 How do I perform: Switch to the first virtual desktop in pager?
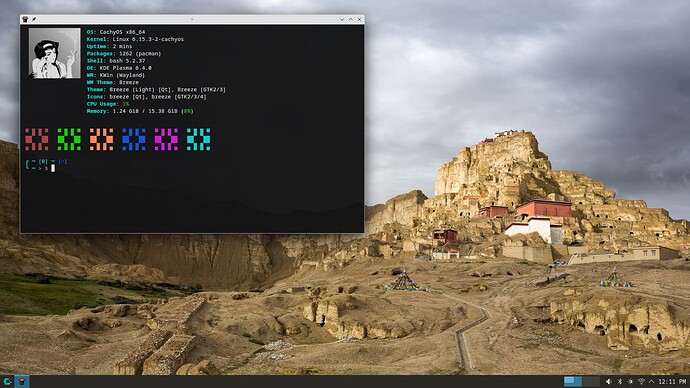tap(573, 381)
